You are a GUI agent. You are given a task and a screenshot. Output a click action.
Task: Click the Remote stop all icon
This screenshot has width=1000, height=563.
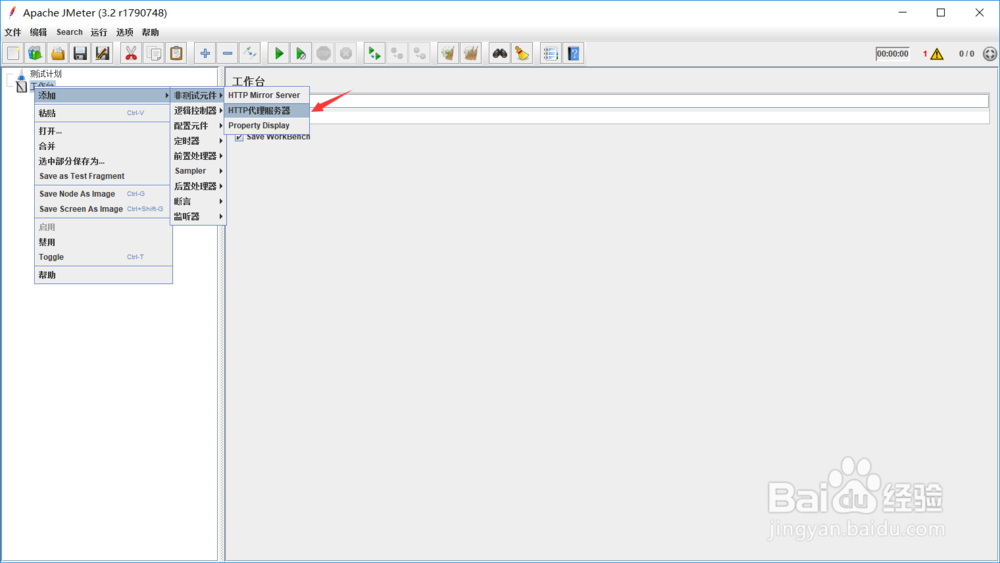pos(397,54)
